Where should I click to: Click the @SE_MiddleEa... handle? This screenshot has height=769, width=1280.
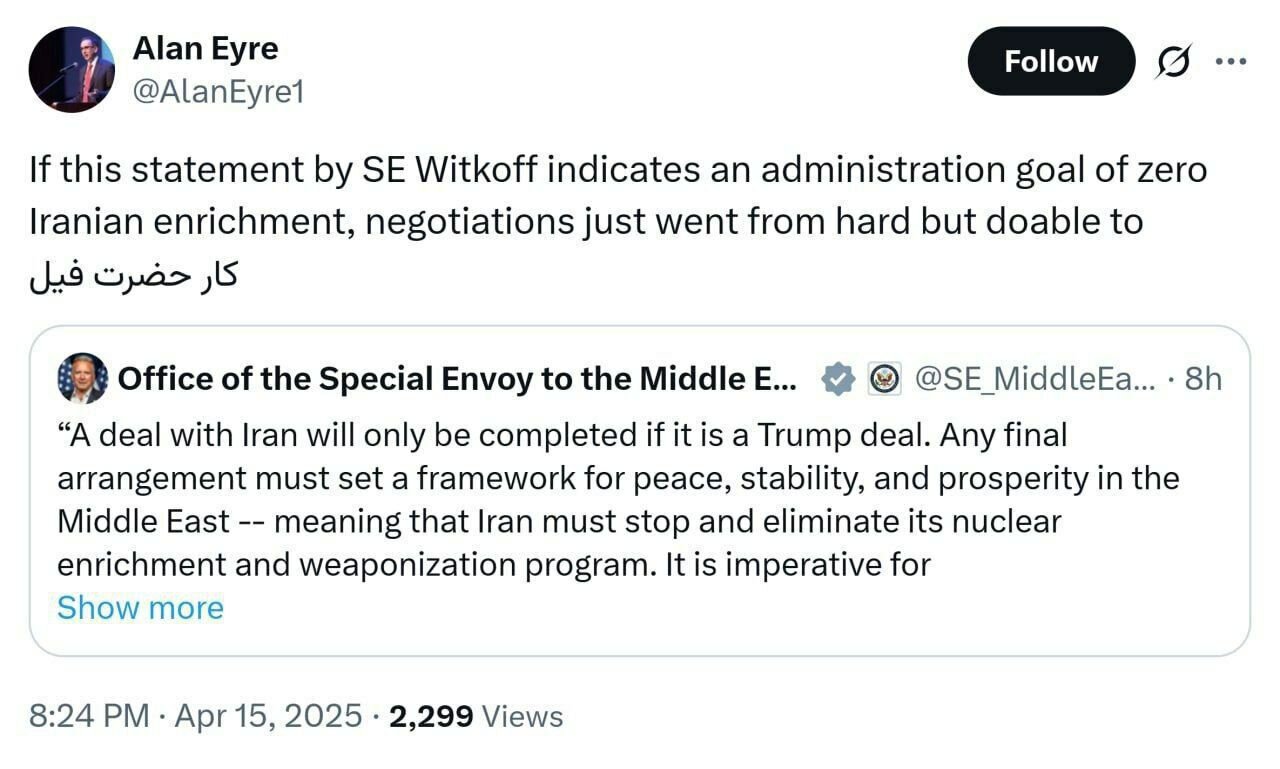[x=1035, y=379]
